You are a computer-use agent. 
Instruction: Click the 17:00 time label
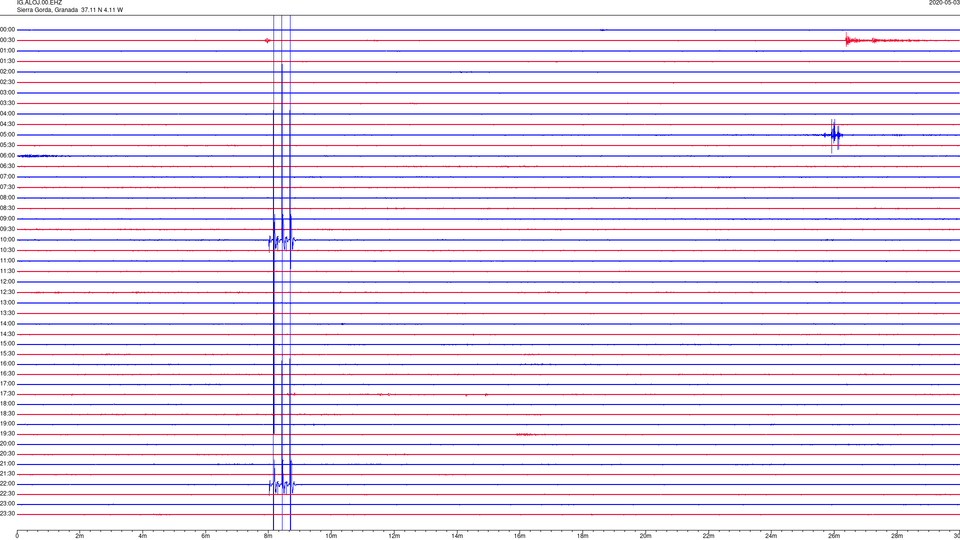click(7, 384)
